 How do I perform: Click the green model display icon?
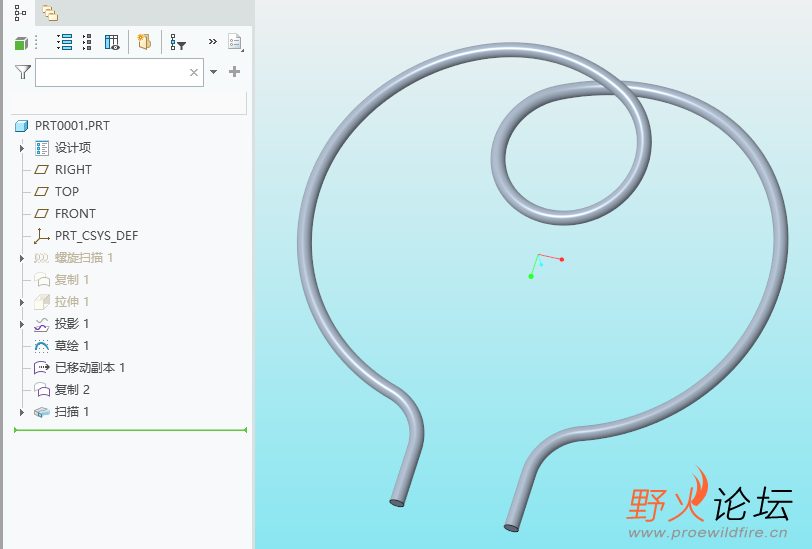click(21, 43)
